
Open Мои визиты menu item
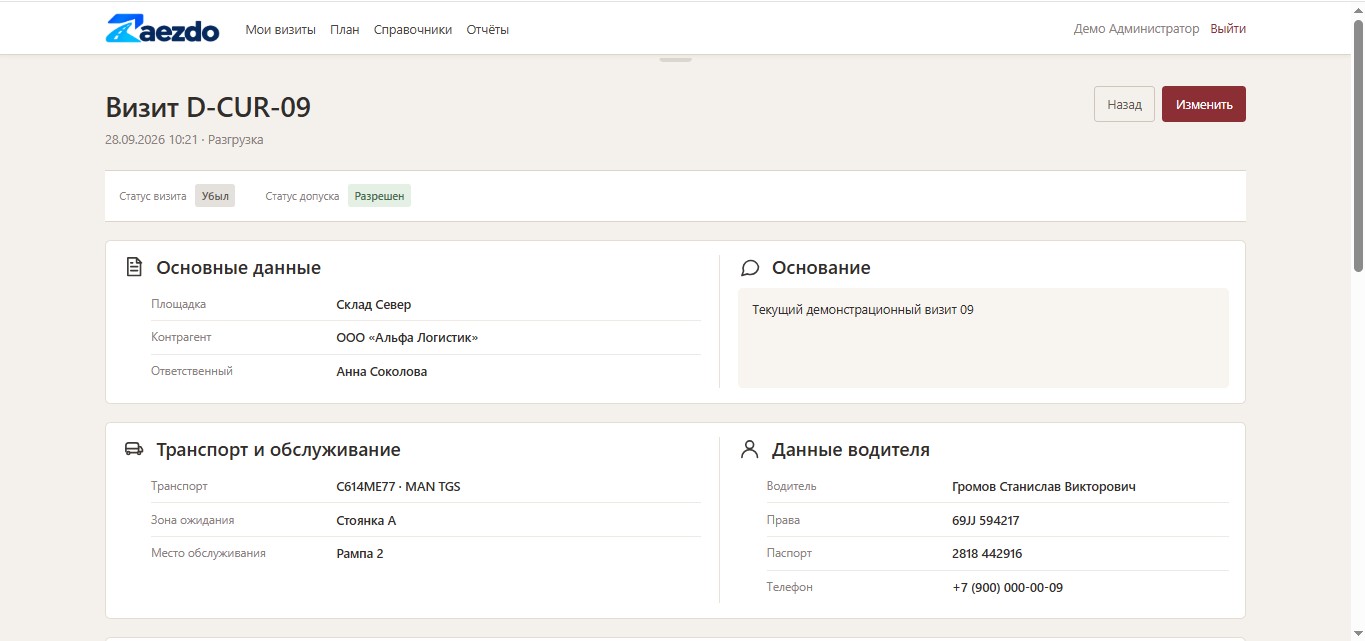[x=281, y=30]
